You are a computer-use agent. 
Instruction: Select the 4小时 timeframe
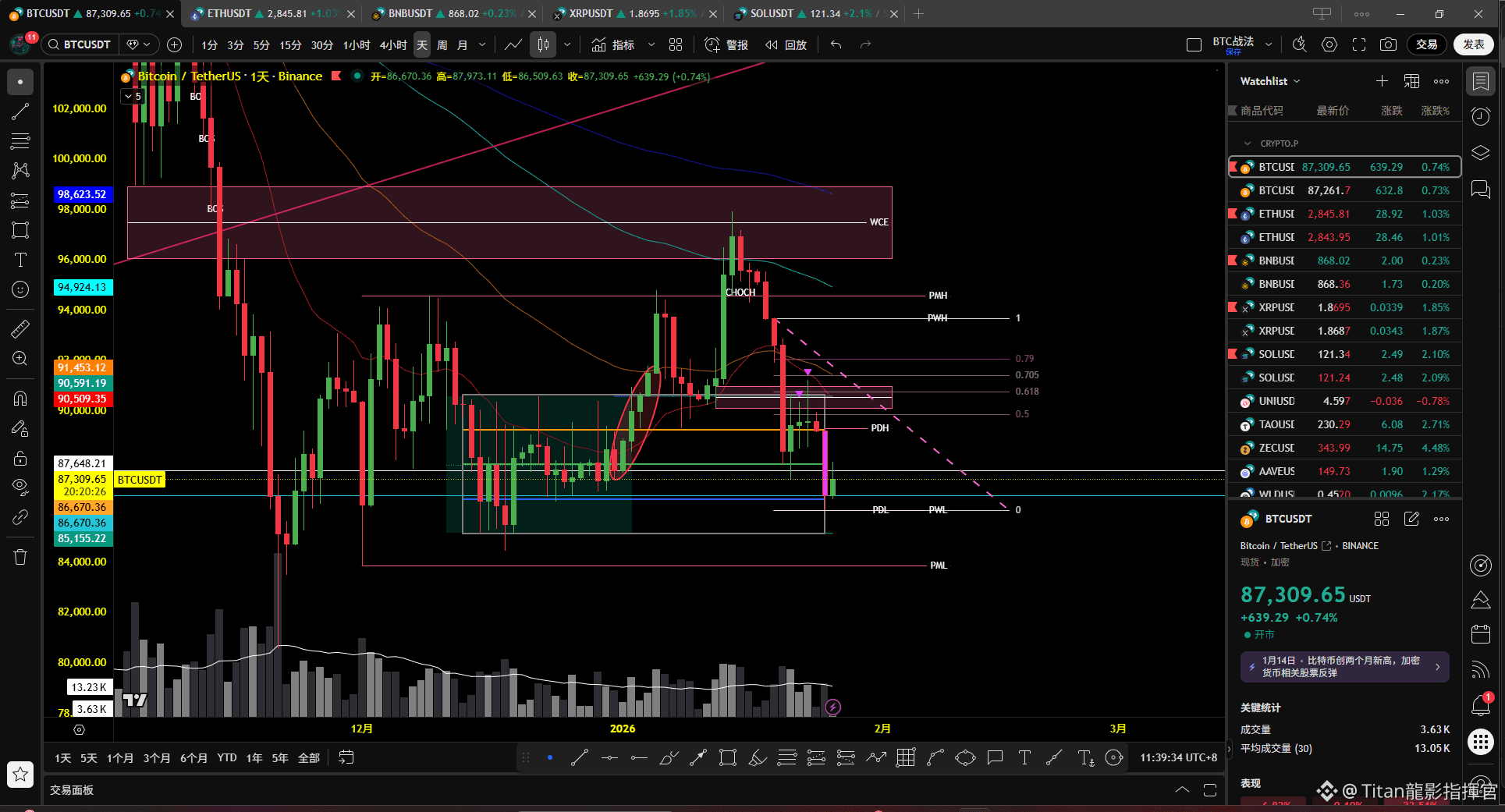click(393, 45)
